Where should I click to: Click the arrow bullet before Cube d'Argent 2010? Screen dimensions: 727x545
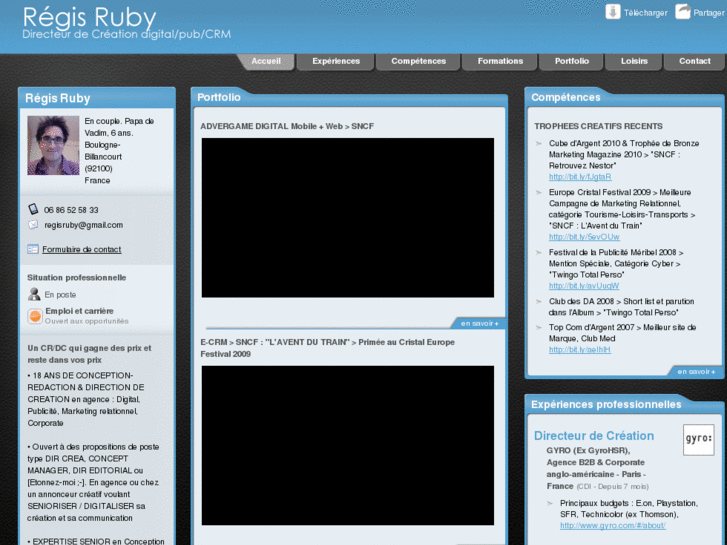tap(539, 143)
